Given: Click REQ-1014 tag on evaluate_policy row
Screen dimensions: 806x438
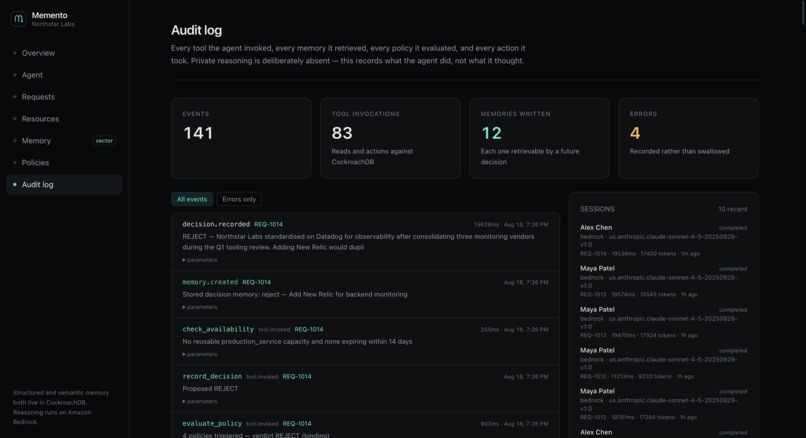Looking at the screenshot, I should pos(297,424).
